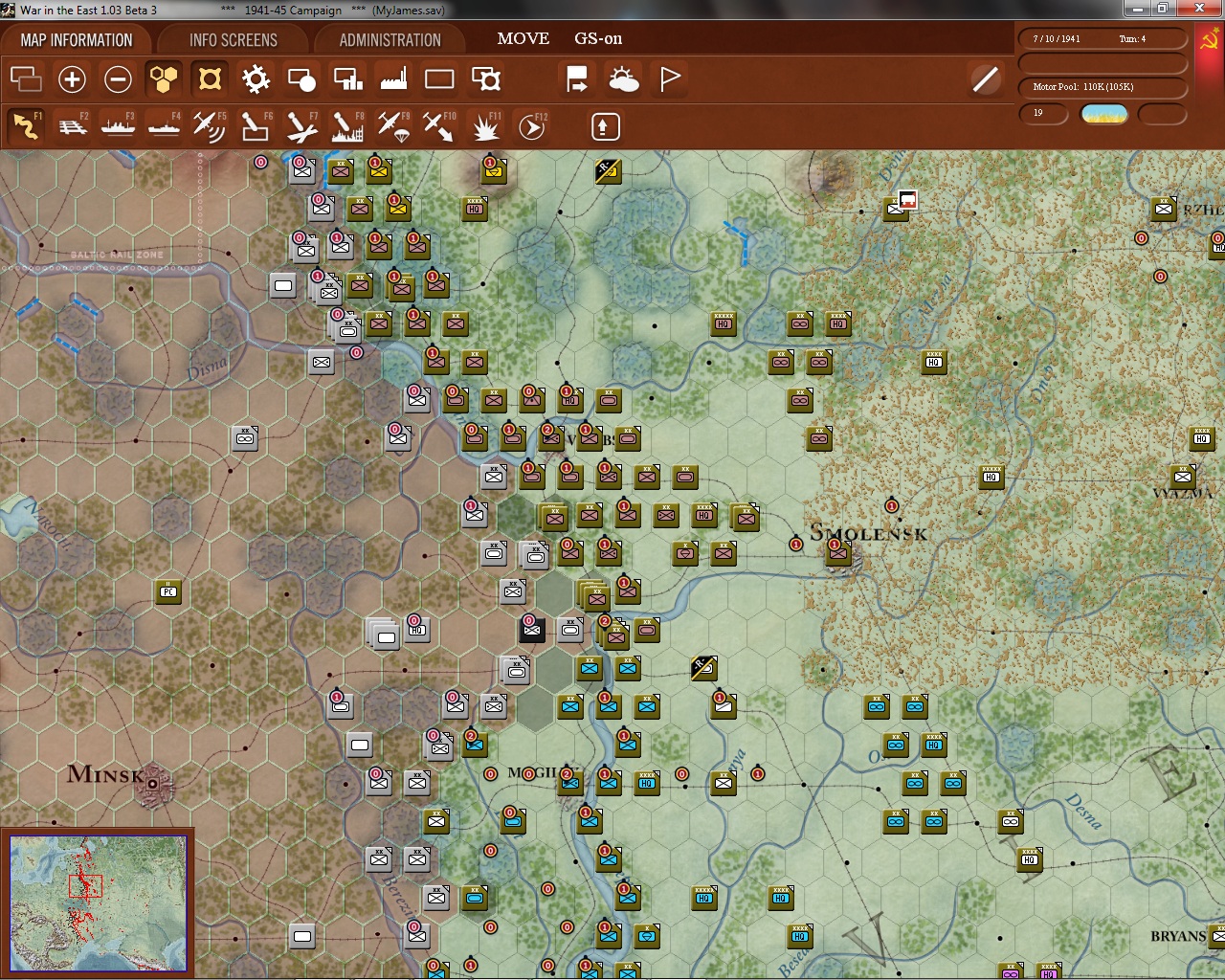Click the field showing 19
The width and height of the screenshot is (1225, 980).
click(x=1043, y=114)
